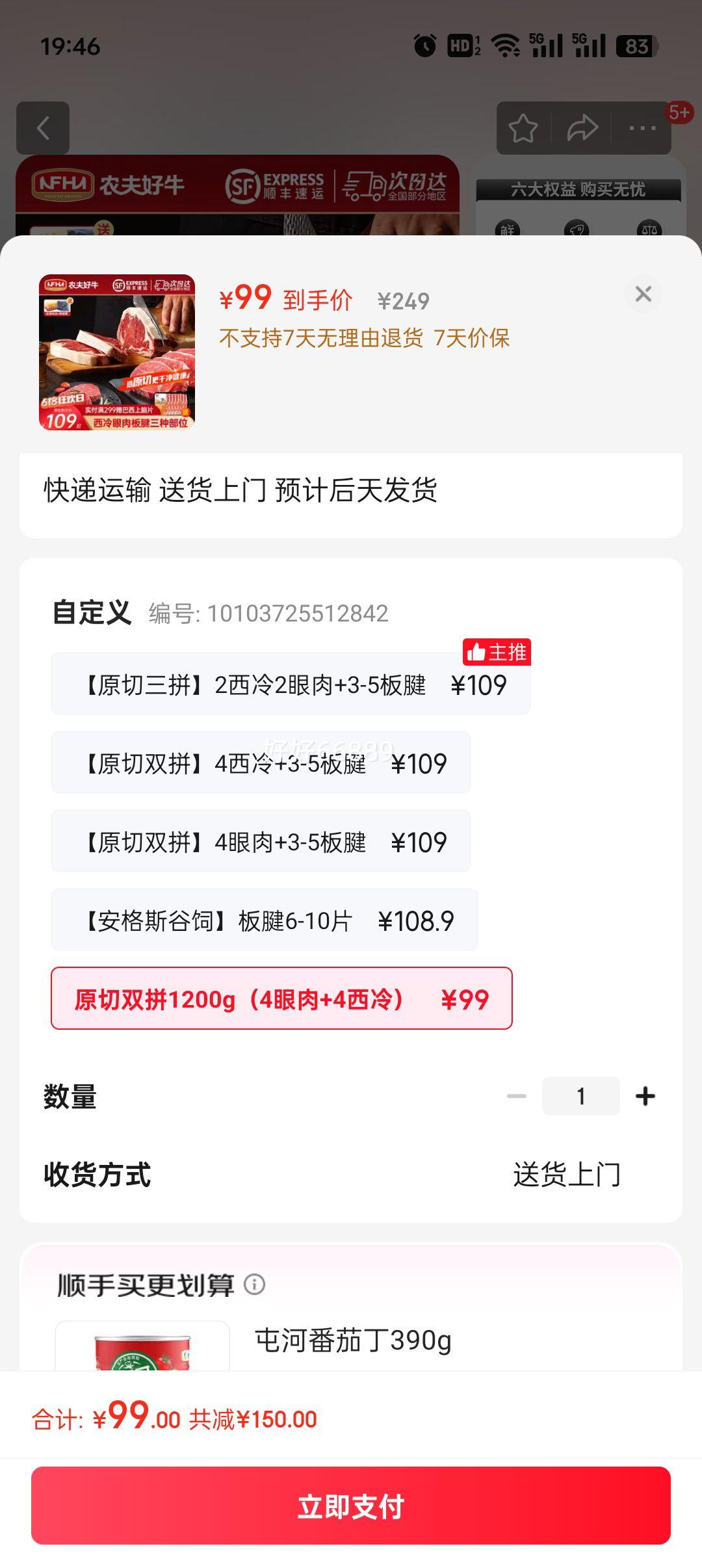Select 原切双拼1200g（4眼肉+4西冷） option

[x=281, y=999]
